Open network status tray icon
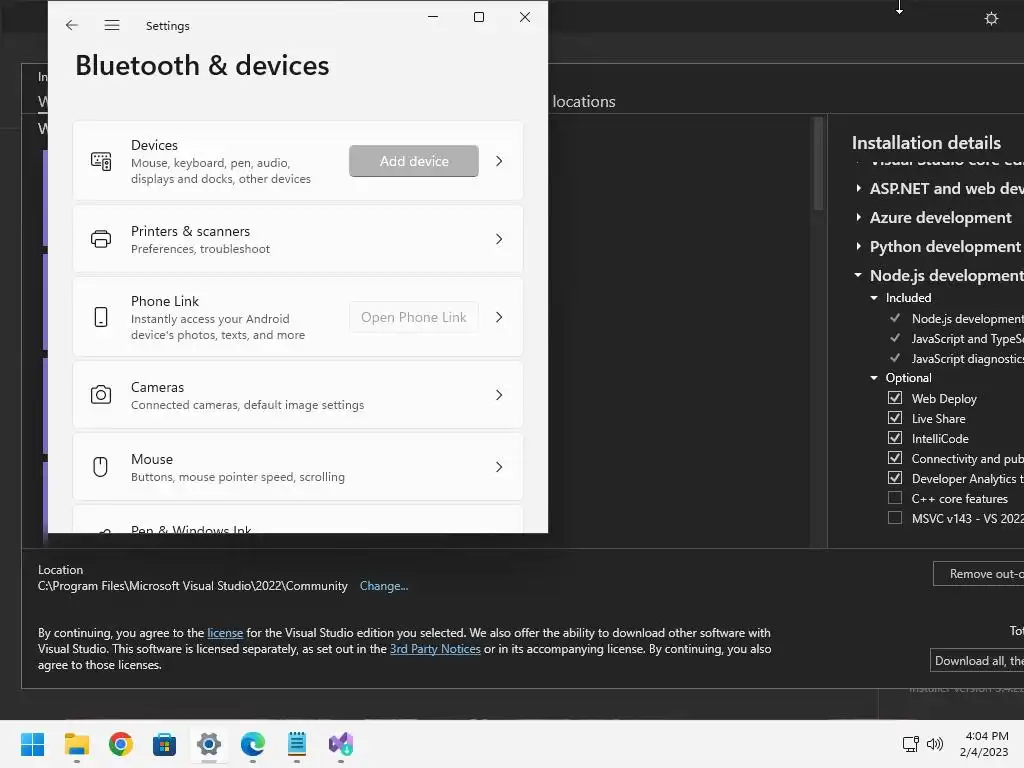This screenshot has height=768, width=1024. click(910, 744)
